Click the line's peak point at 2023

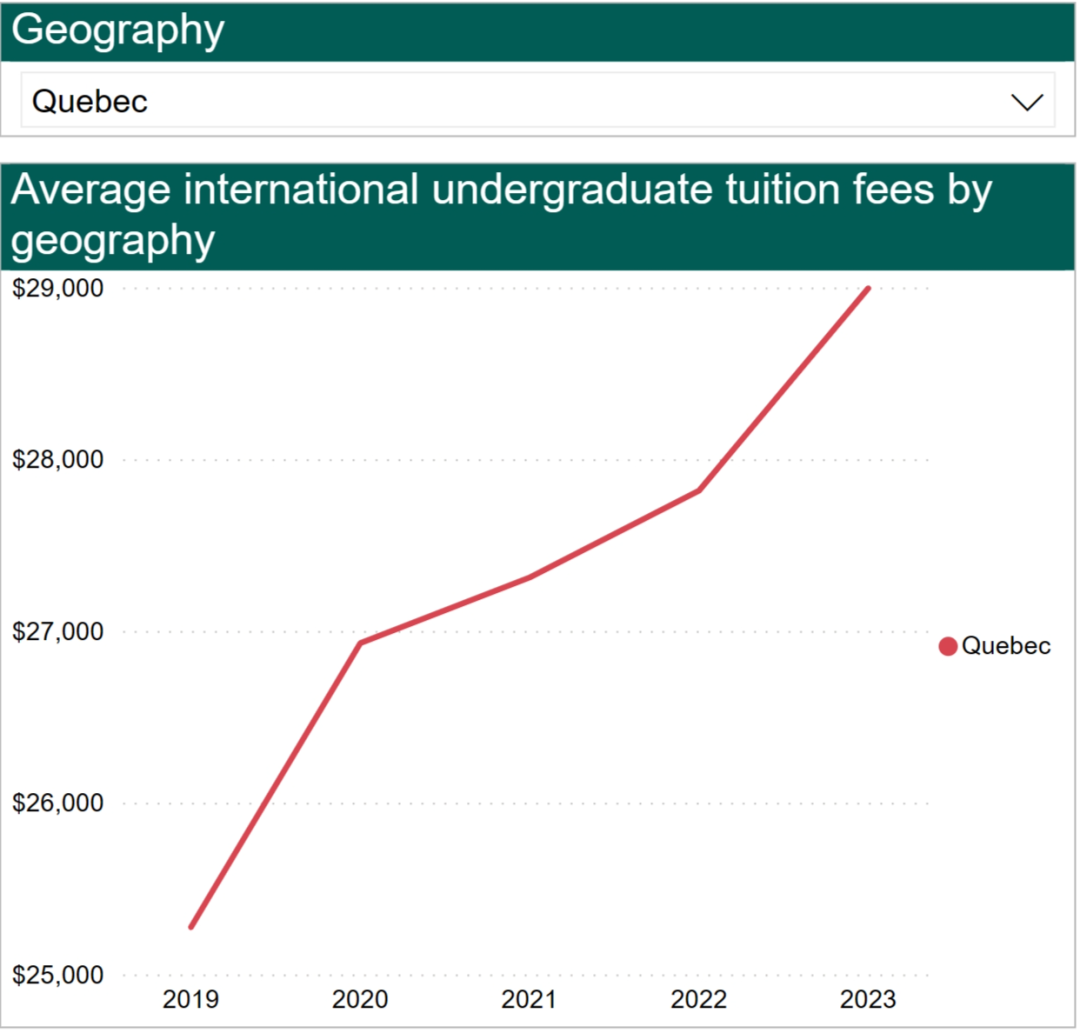(868, 289)
